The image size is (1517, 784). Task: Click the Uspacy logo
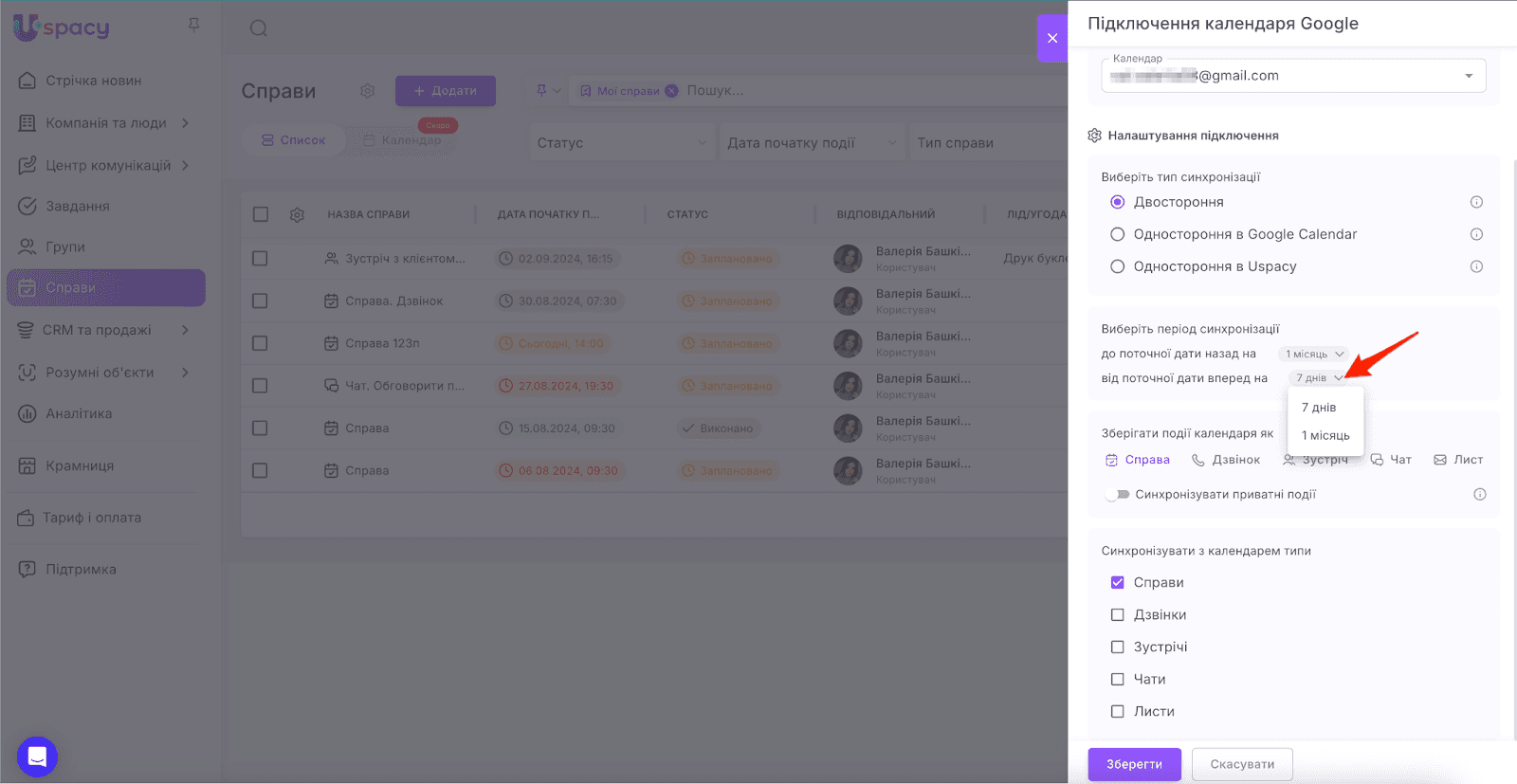coord(62,27)
